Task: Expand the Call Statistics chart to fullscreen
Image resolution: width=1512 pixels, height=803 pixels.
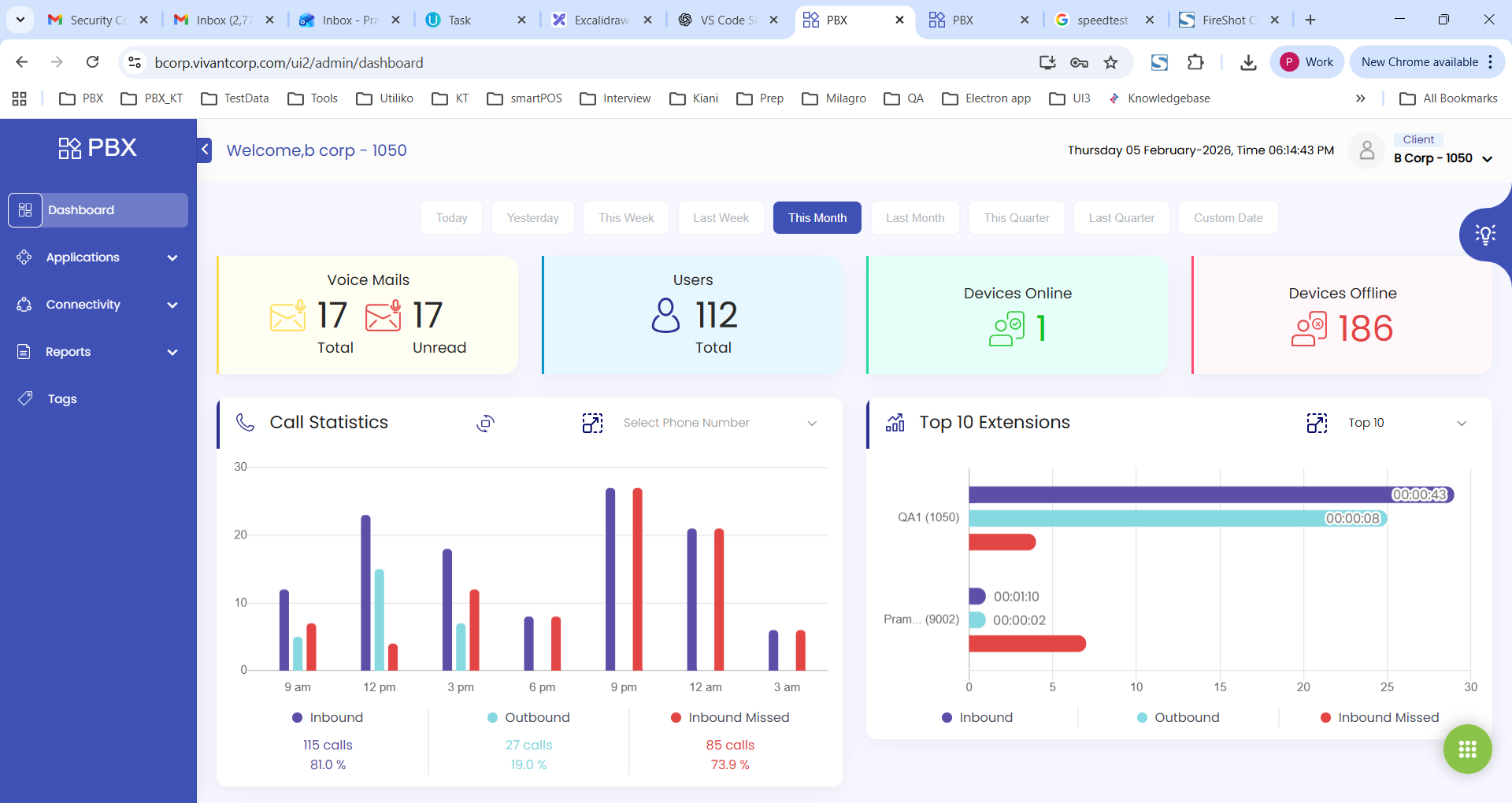Action: (592, 424)
